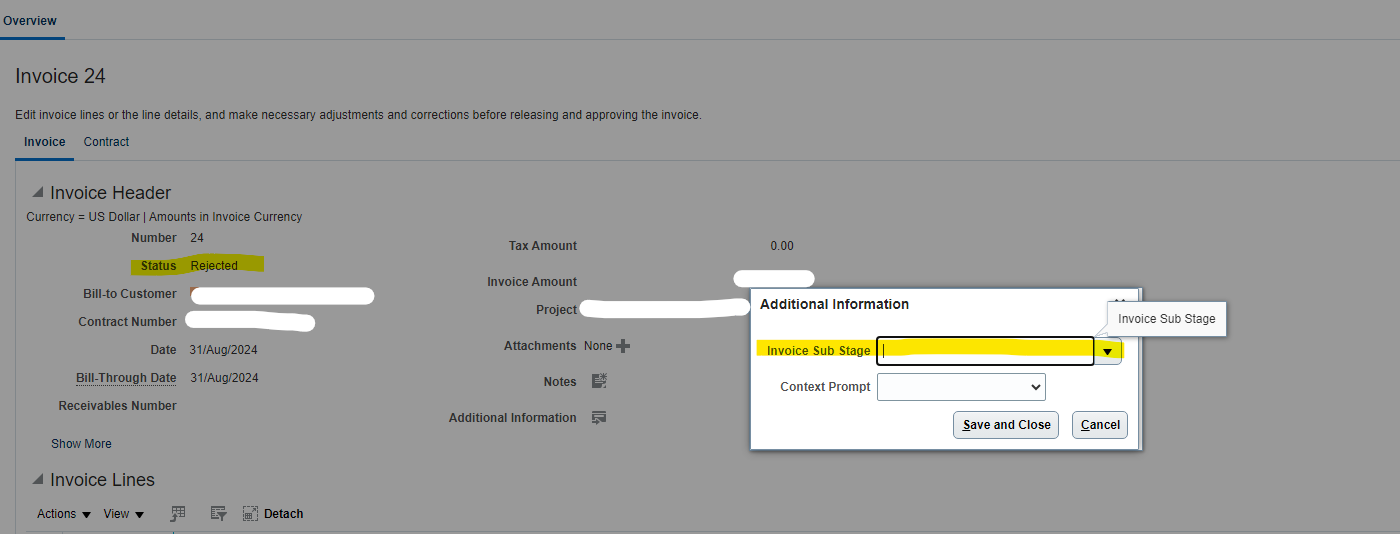Click the Invoice 24 page heading

pyautogui.click(x=61, y=77)
